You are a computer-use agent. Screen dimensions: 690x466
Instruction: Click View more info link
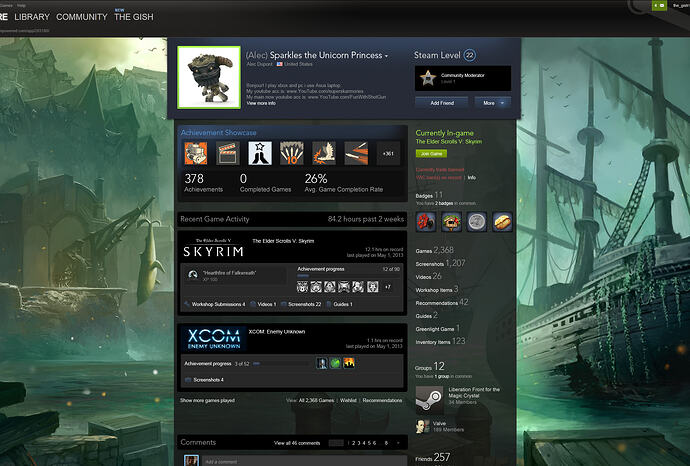click(261, 103)
